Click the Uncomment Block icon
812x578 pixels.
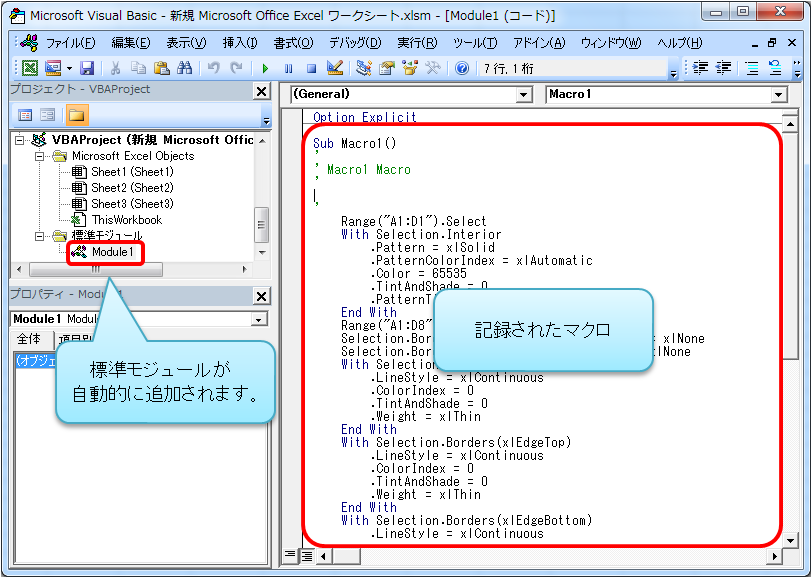pos(775,68)
